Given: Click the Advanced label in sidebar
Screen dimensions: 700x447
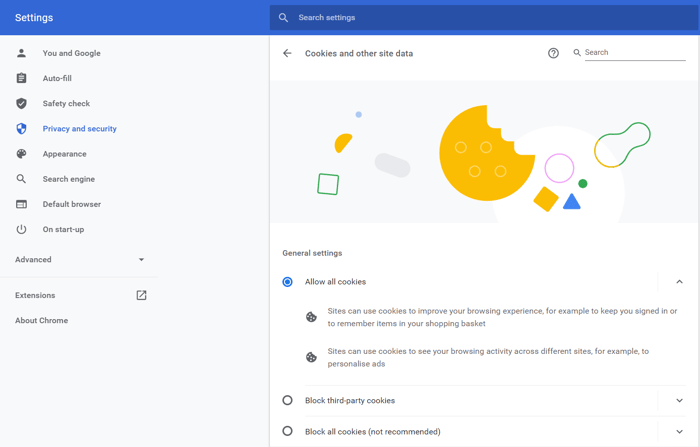Looking at the screenshot, I should tap(33, 259).
